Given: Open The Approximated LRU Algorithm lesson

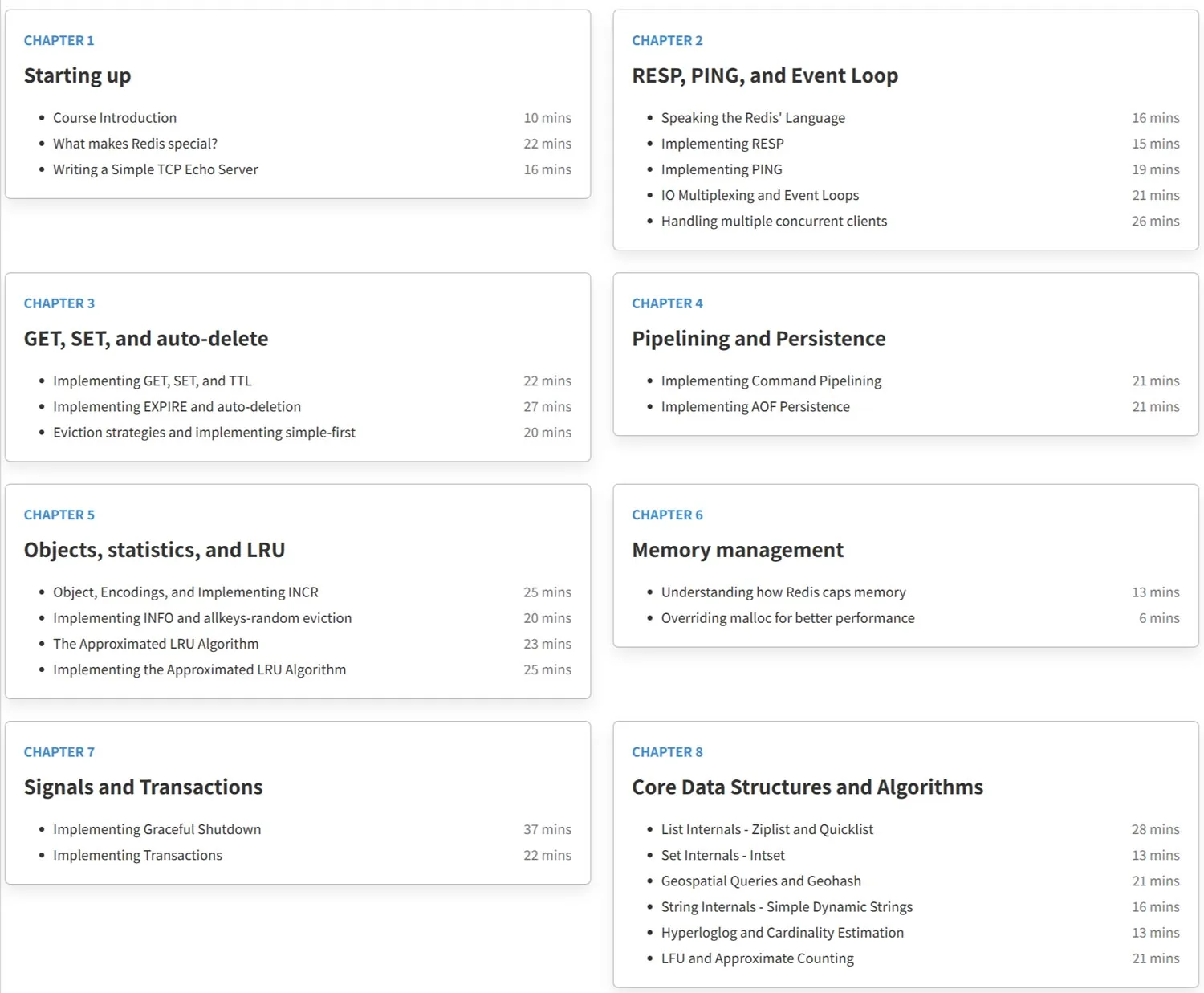Looking at the screenshot, I should coord(156,644).
